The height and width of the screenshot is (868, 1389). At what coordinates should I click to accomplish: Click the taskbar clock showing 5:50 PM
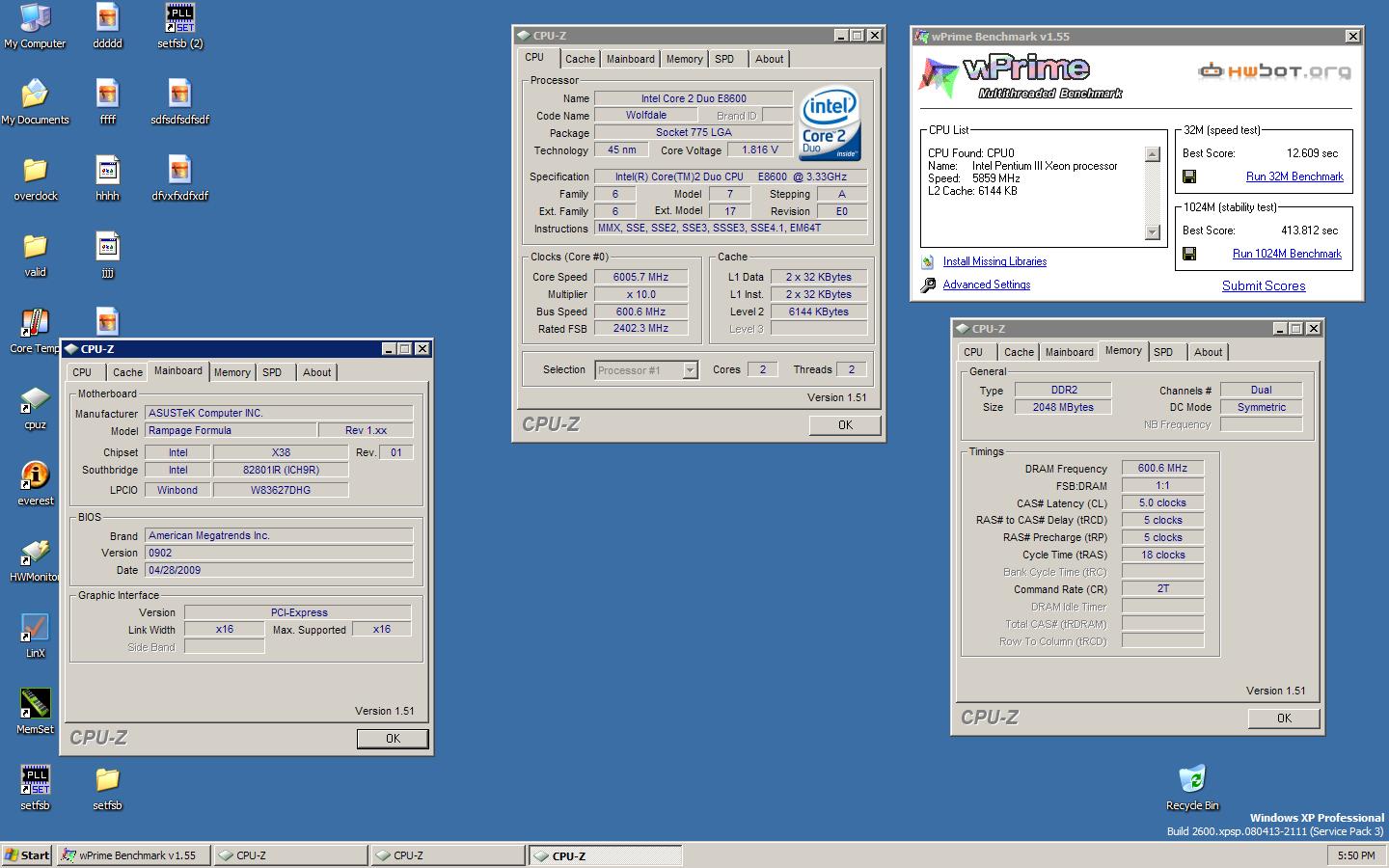click(1356, 855)
